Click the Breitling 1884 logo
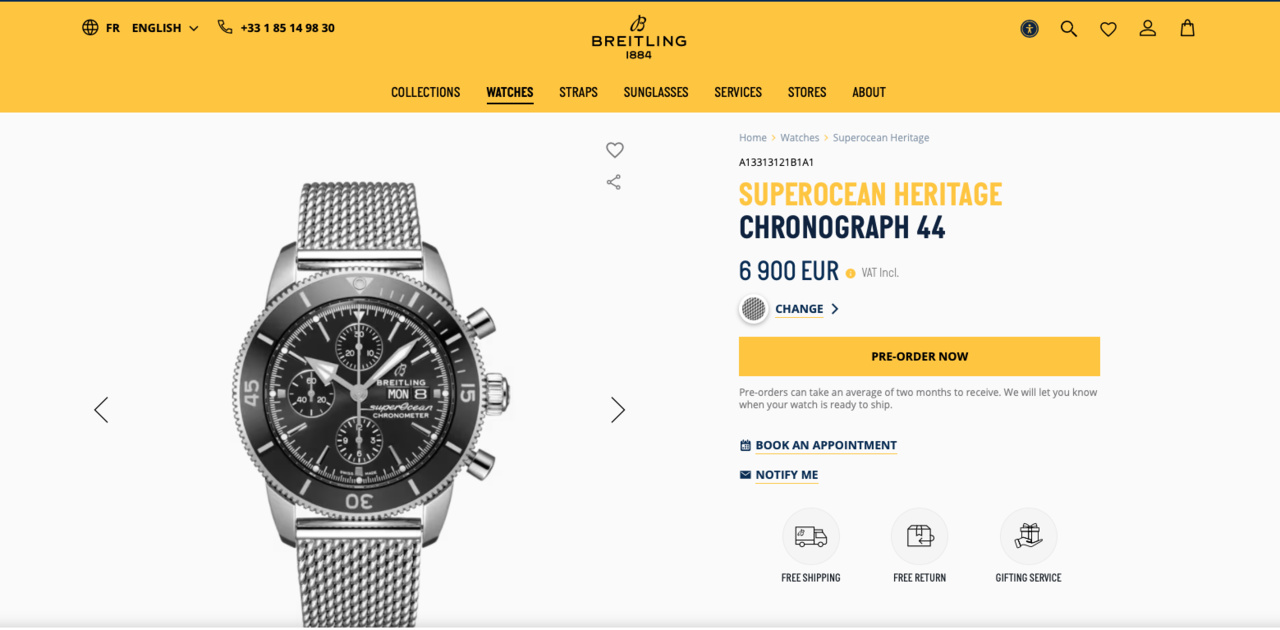This screenshot has height=630, width=1280. (639, 37)
